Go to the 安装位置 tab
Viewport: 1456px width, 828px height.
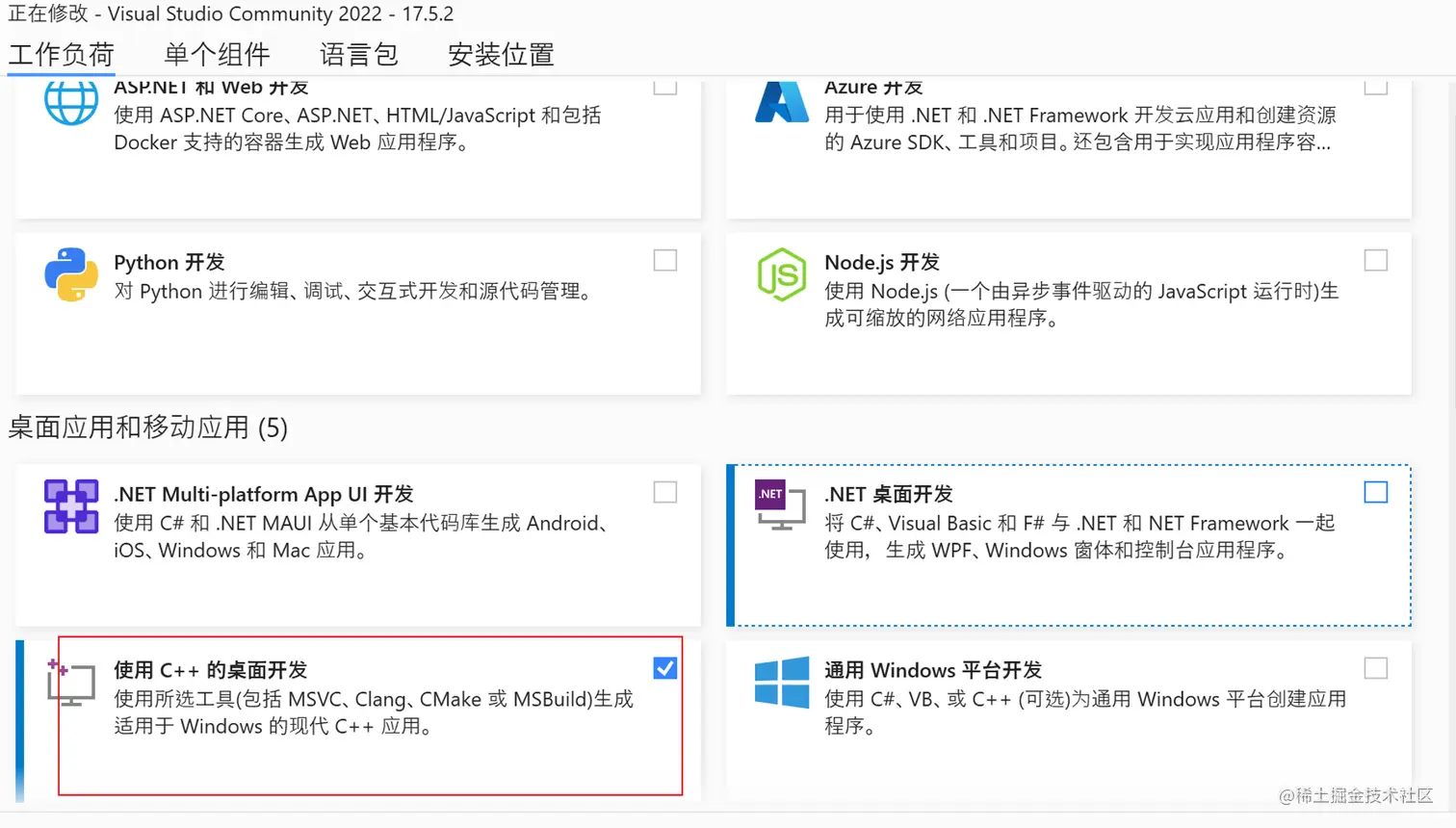pos(501,55)
